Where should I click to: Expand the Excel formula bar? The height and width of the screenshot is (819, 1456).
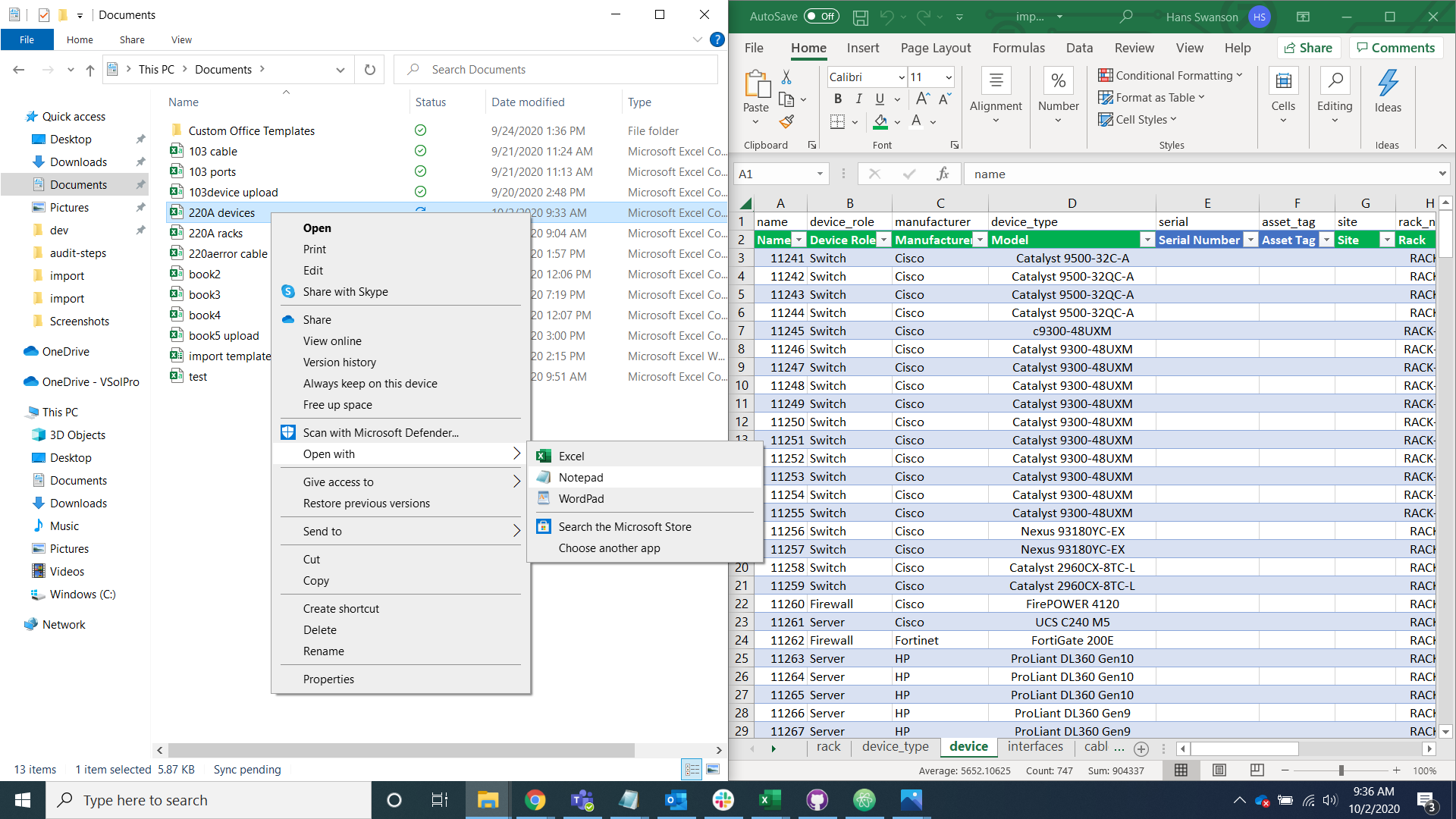pyautogui.click(x=1442, y=174)
